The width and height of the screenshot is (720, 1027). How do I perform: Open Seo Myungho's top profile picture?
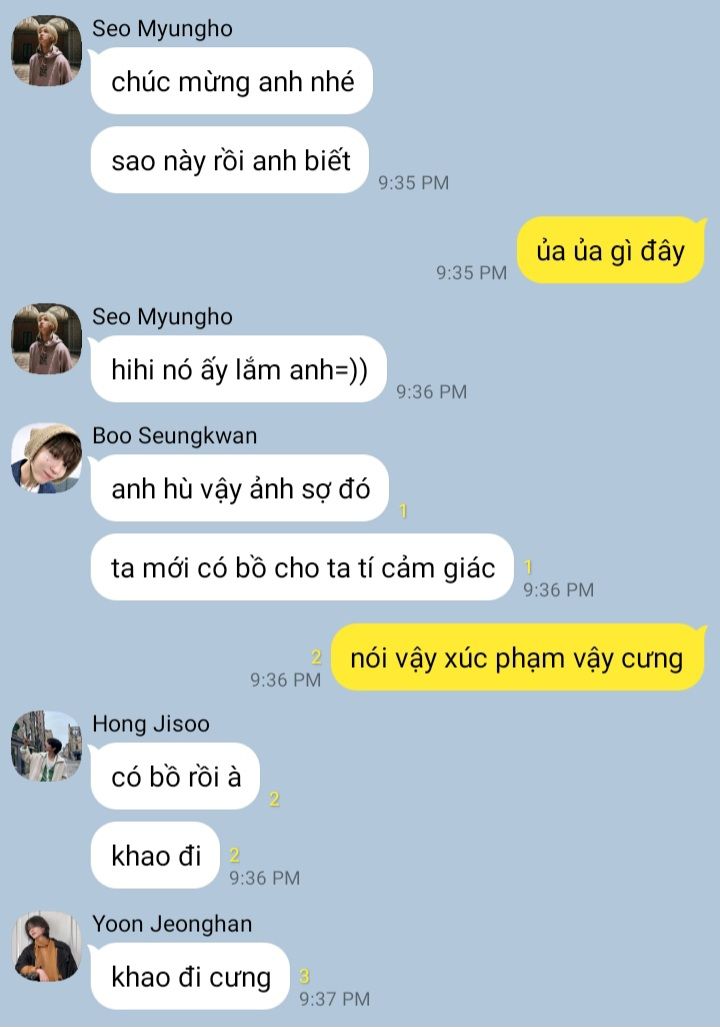click(x=47, y=50)
